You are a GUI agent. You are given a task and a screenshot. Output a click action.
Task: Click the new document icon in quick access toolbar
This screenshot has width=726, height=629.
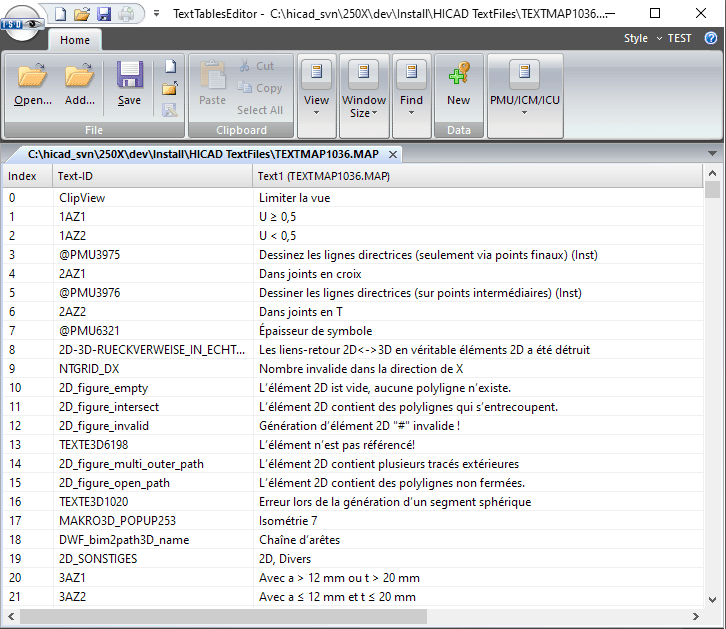coord(60,14)
